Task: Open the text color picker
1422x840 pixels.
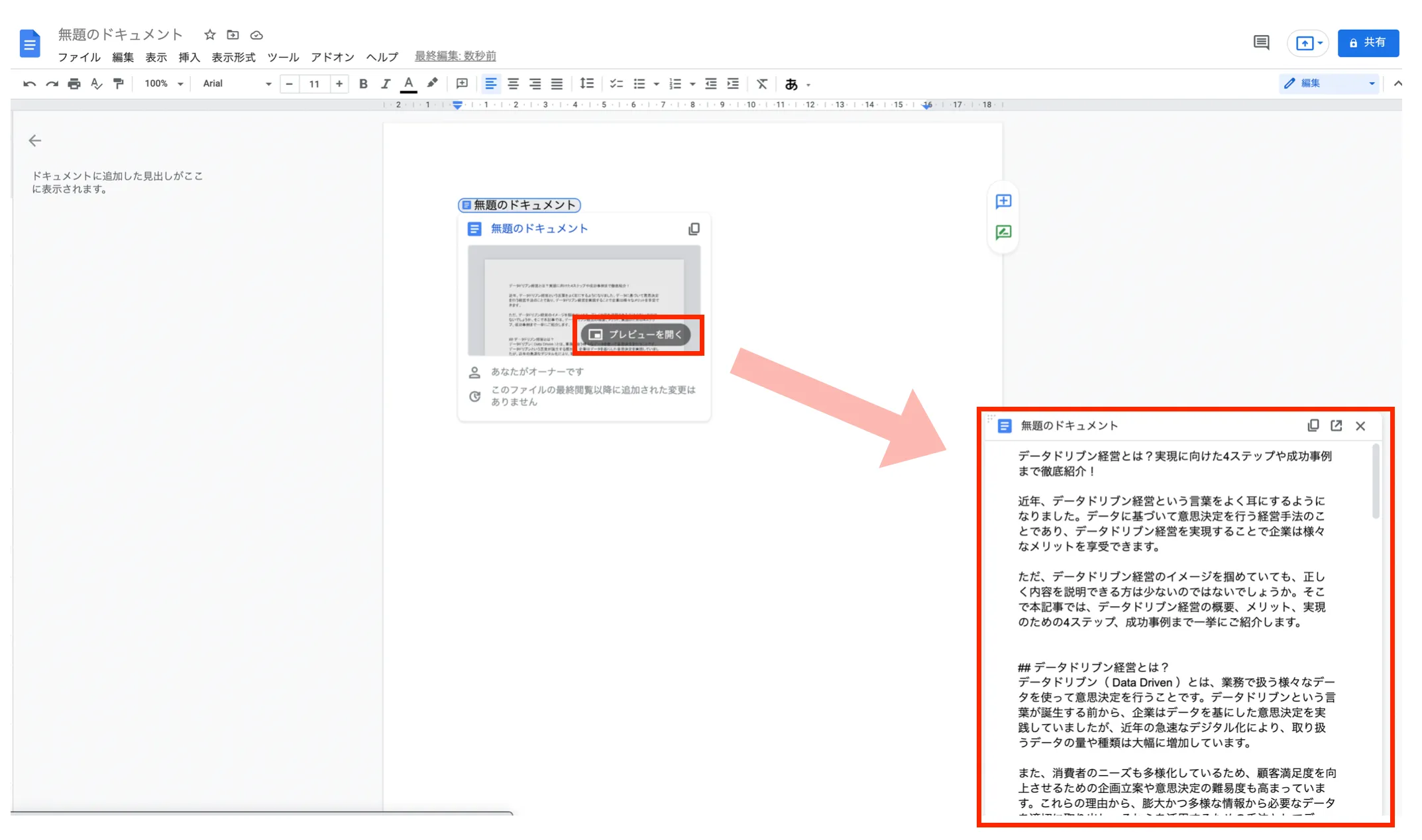Action: [x=409, y=83]
